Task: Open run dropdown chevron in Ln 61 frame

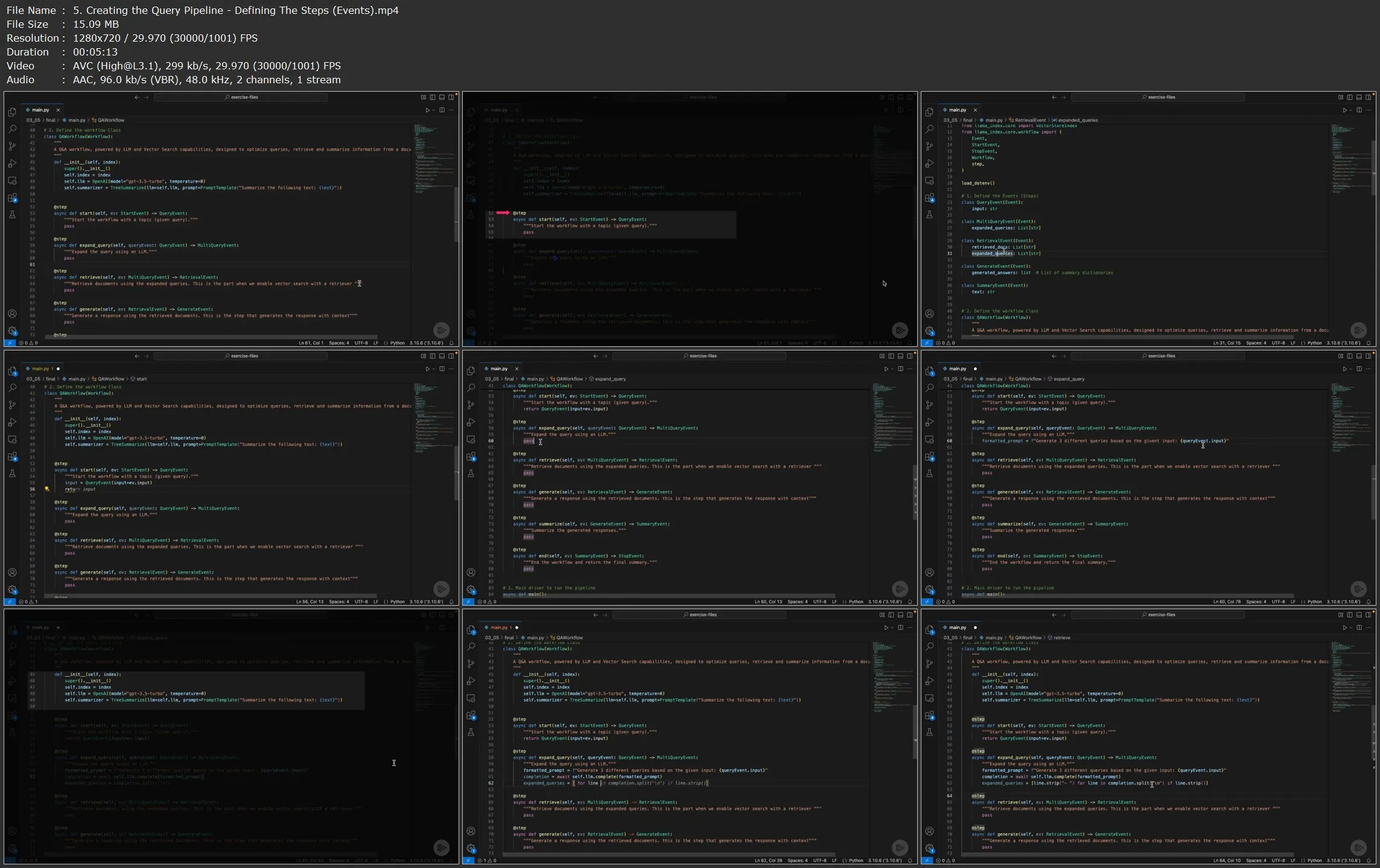Action: (433, 110)
